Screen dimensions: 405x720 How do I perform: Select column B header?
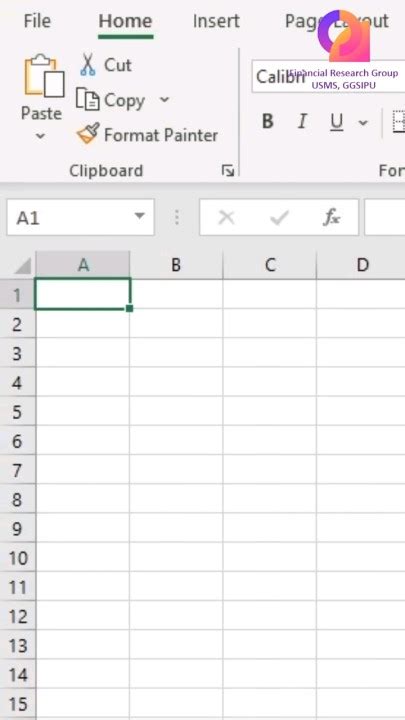coord(176,265)
